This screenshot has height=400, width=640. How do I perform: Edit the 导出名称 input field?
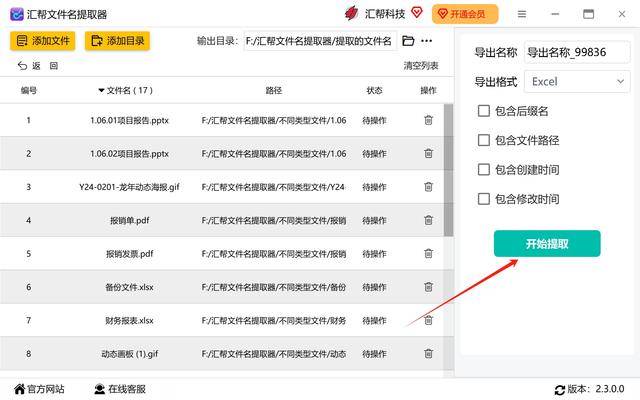pos(577,52)
